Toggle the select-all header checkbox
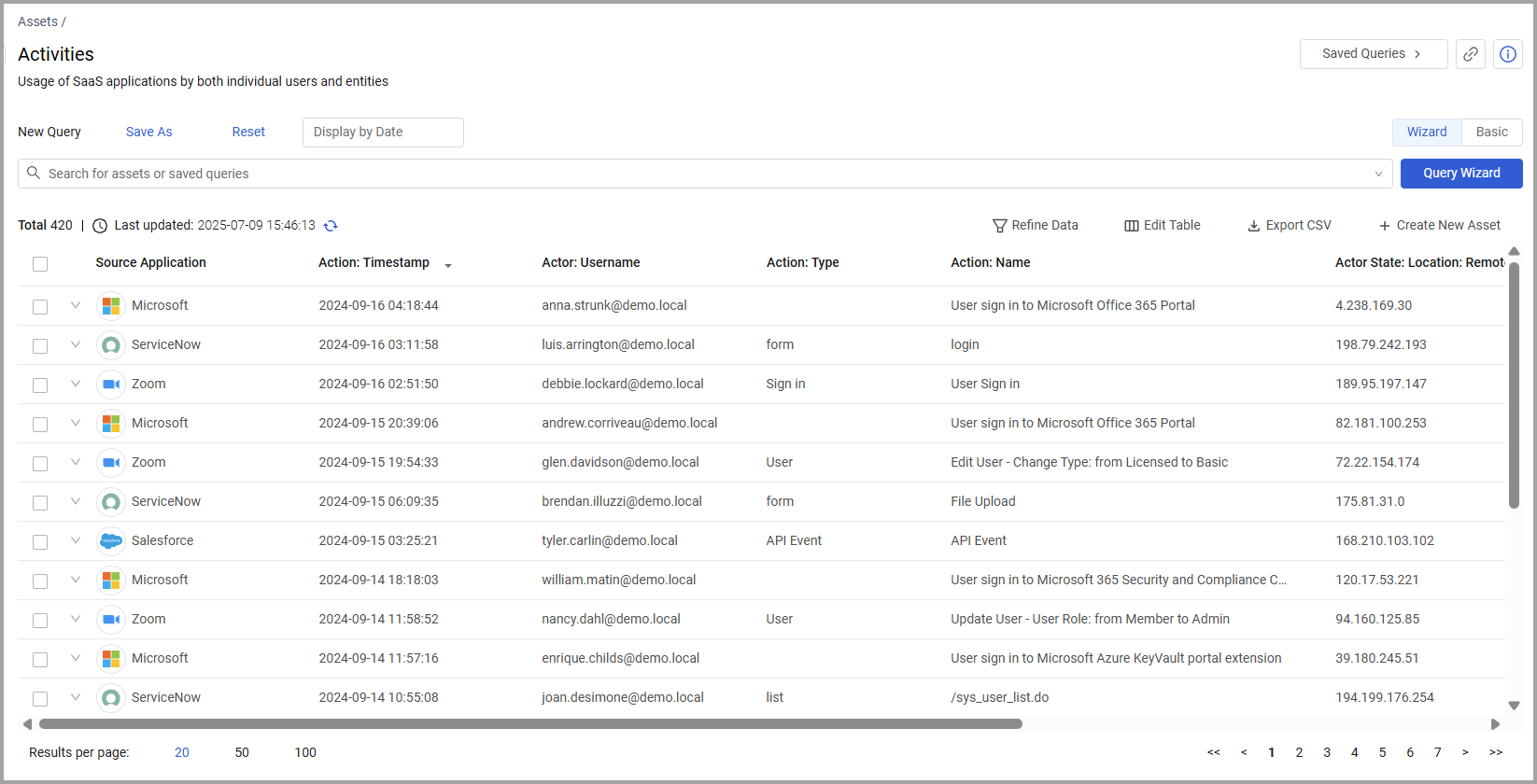 (x=40, y=264)
